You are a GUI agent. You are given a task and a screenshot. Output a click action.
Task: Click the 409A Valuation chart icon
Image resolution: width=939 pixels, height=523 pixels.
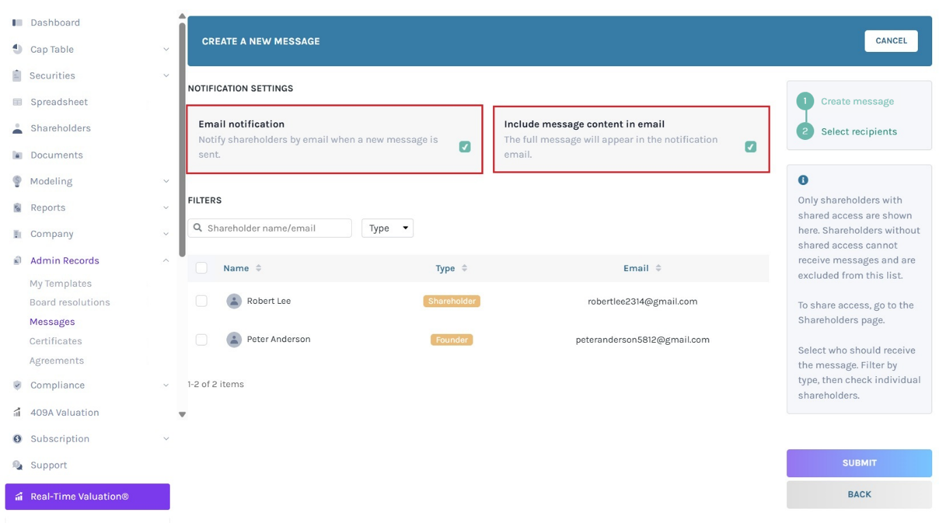(x=17, y=412)
